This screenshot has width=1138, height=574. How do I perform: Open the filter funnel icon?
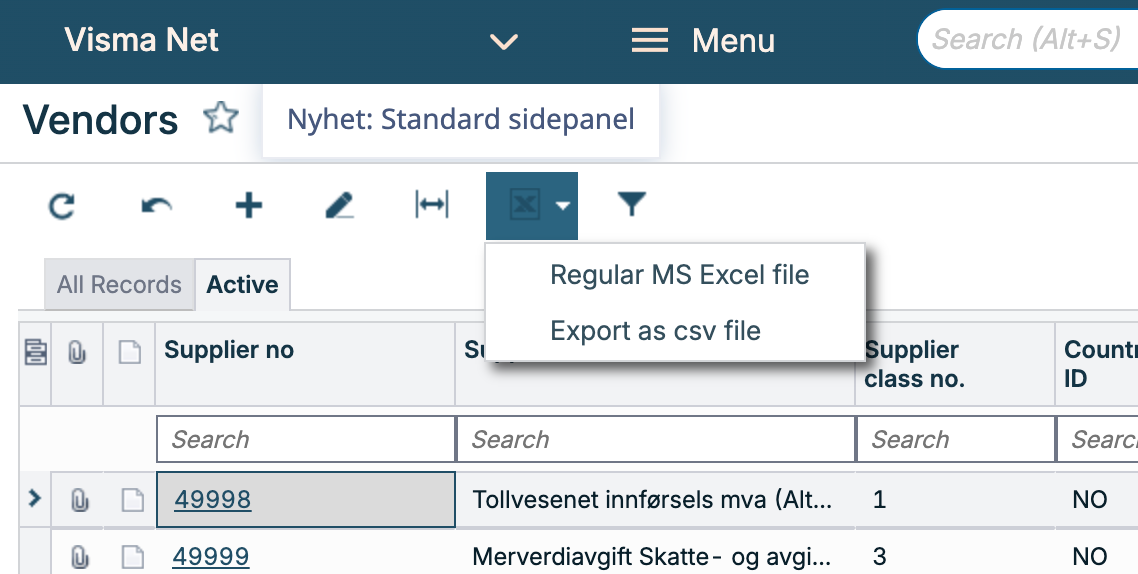(631, 205)
